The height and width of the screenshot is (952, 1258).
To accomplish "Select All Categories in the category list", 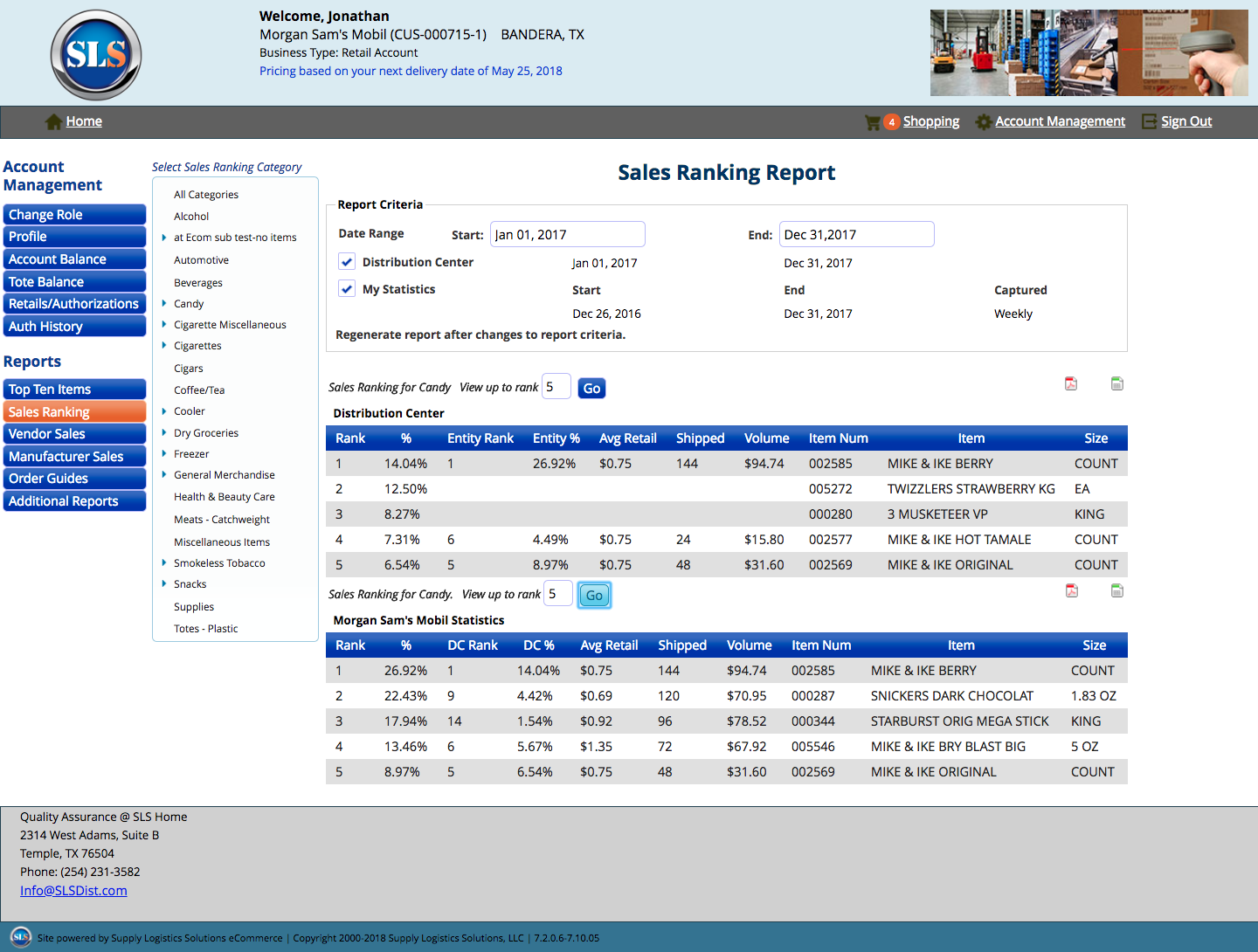I will pos(206,195).
